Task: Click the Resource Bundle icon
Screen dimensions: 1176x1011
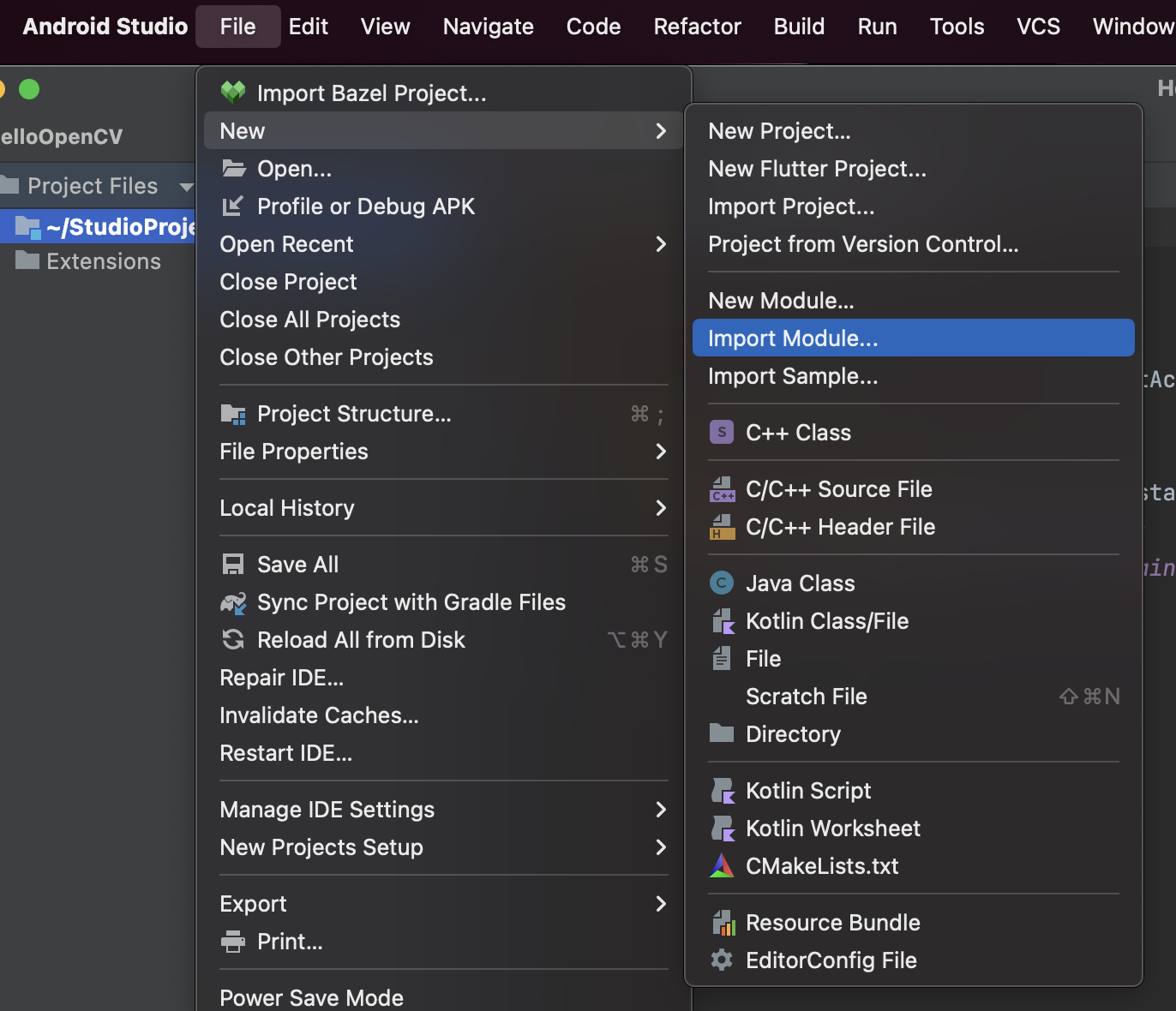Action: coord(723,923)
